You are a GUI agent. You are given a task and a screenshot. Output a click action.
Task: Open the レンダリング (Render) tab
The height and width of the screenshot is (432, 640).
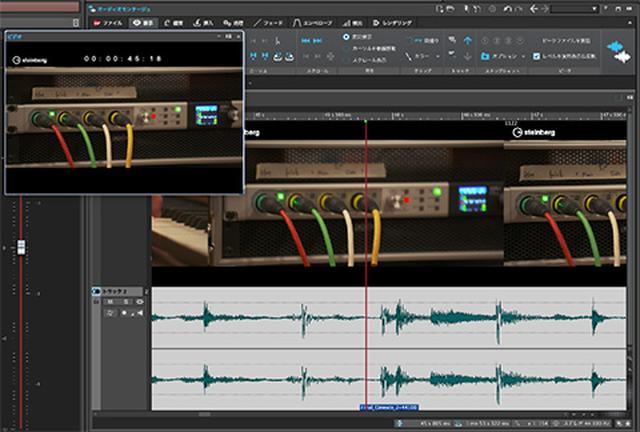click(x=392, y=23)
